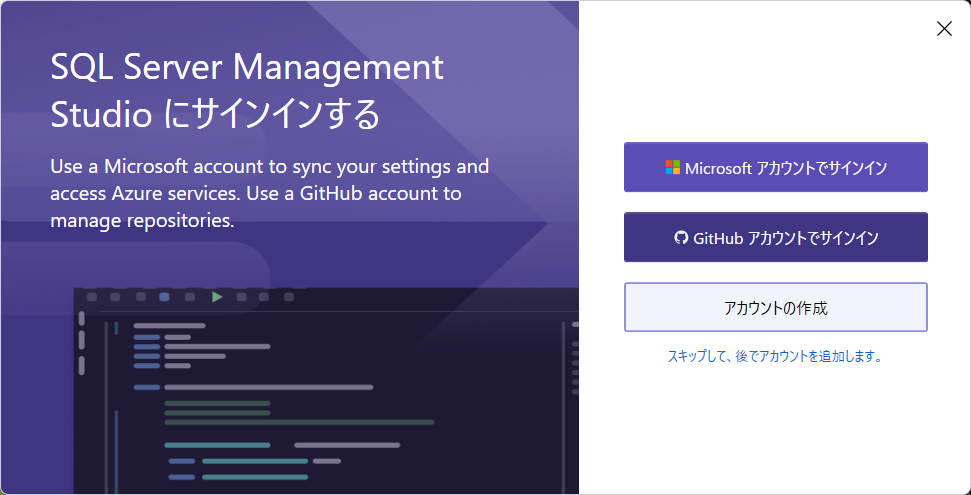Click the description text about syncing settings

[269, 166]
